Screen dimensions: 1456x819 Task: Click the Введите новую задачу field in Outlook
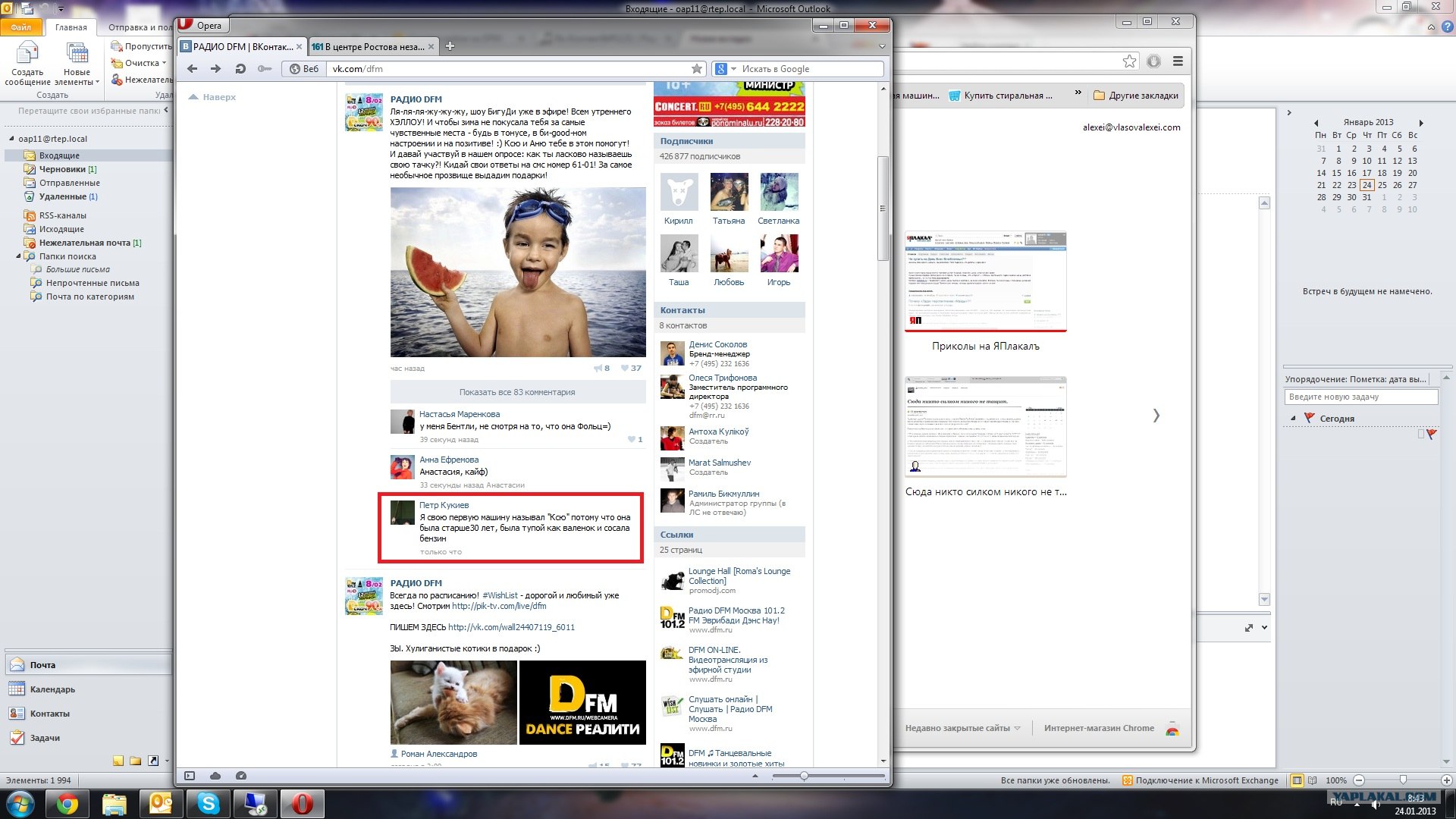[1361, 397]
